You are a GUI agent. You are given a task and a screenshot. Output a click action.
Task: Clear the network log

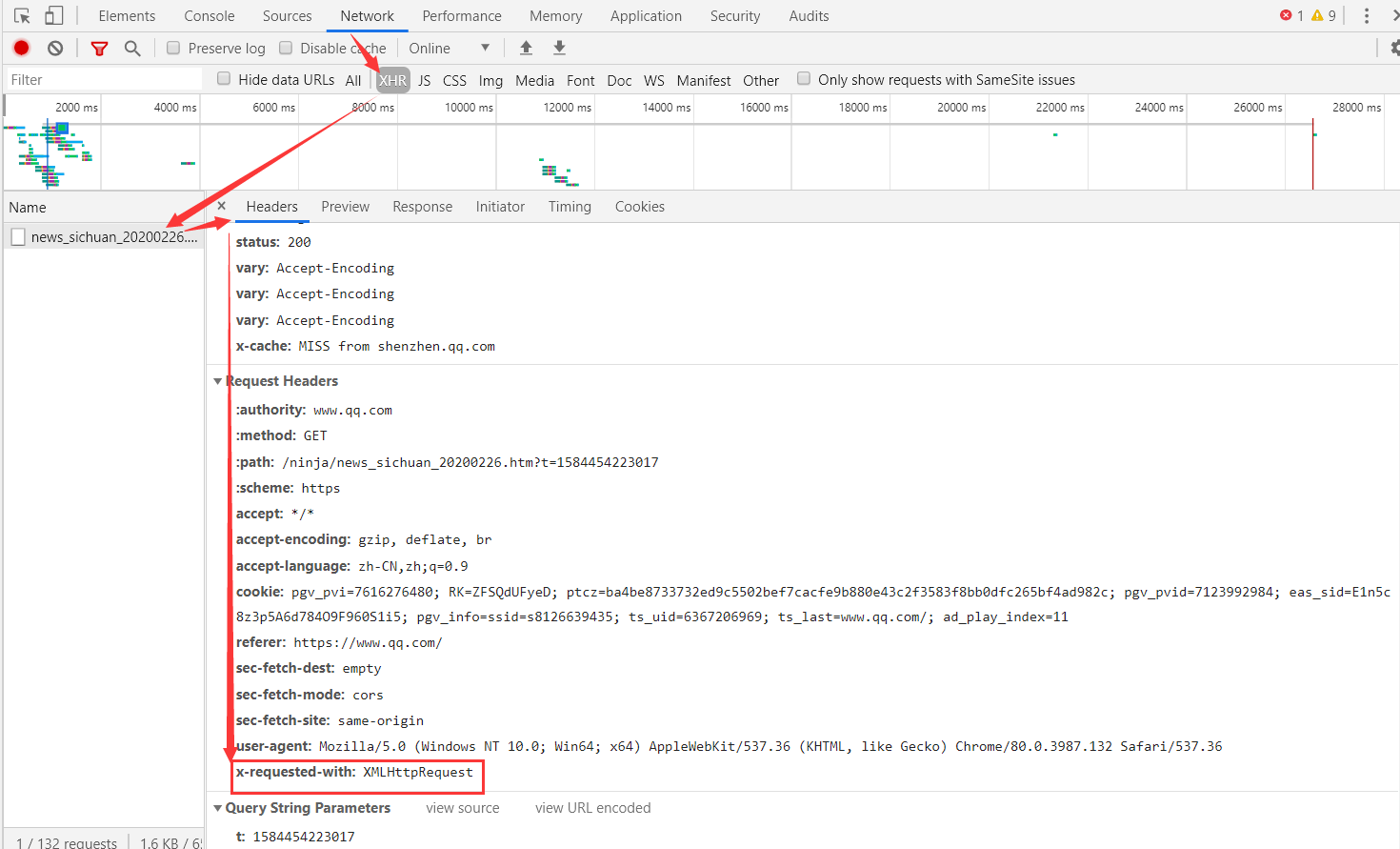(55, 48)
